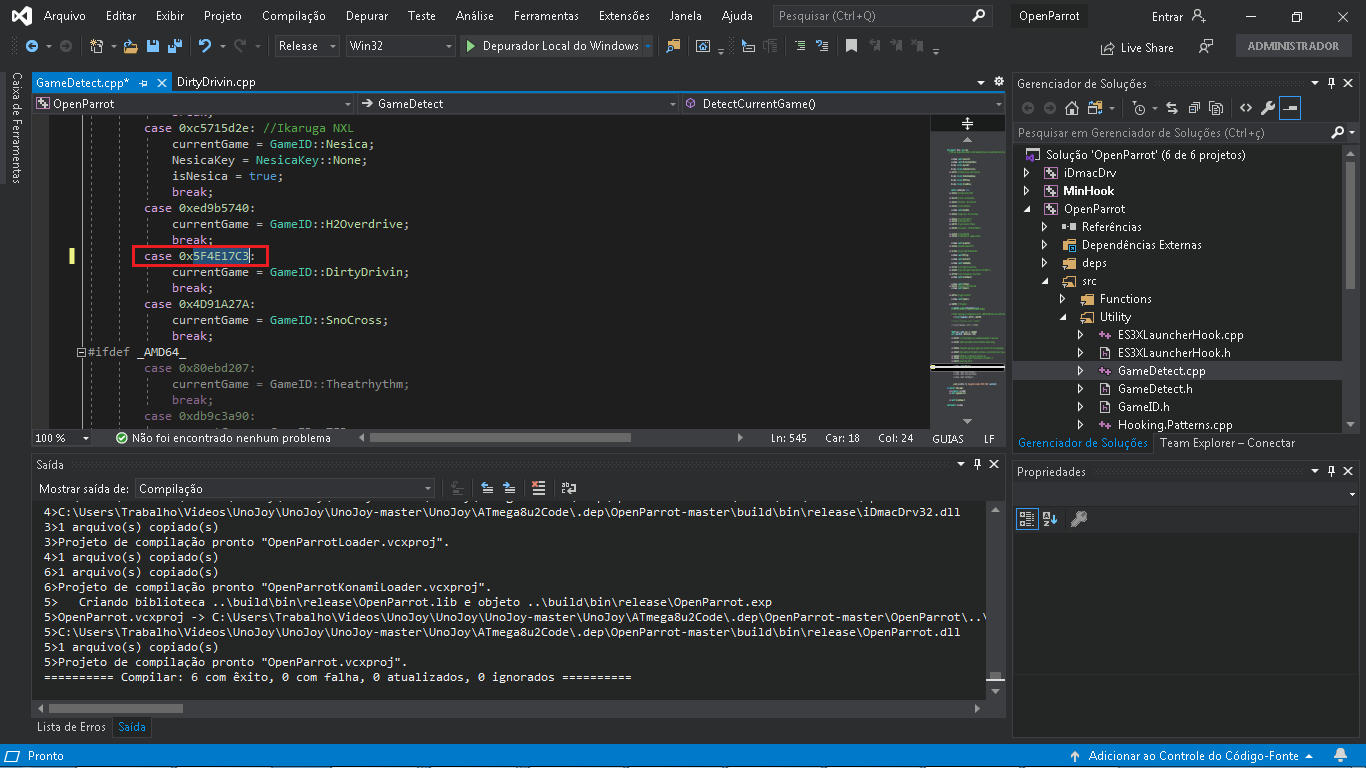Collapse the #ifdef _AMD64_ code region
The image size is (1366, 768).
(x=81, y=352)
